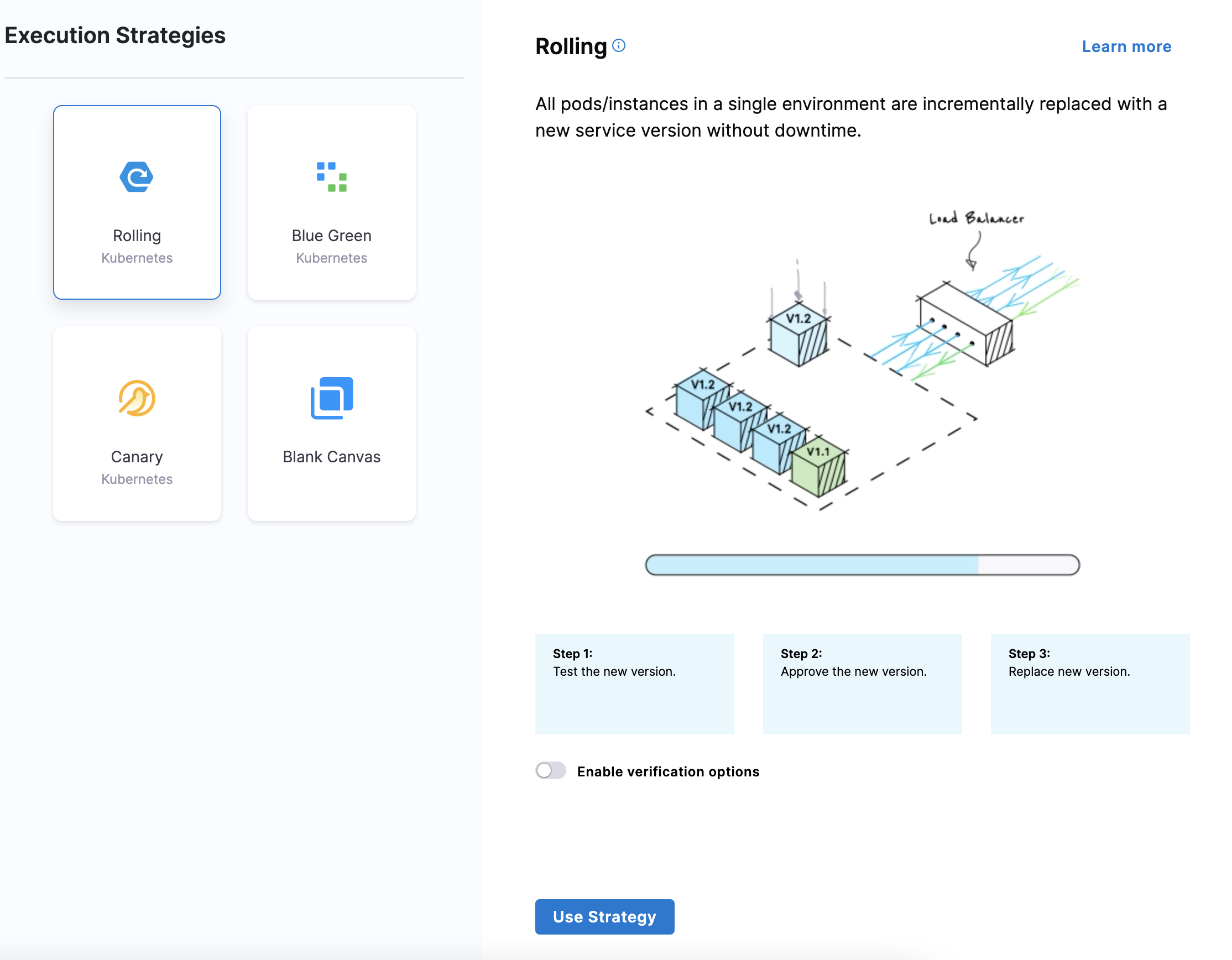Click the Step 1 test version box
Image resolution: width=1232 pixels, height=960 pixels.
[x=634, y=683]
